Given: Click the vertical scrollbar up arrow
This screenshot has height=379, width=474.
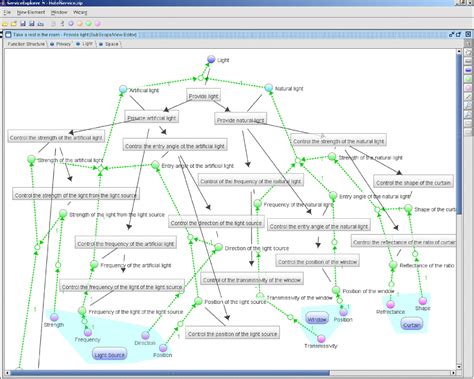Looking at the screenshot, I should 459,52.
